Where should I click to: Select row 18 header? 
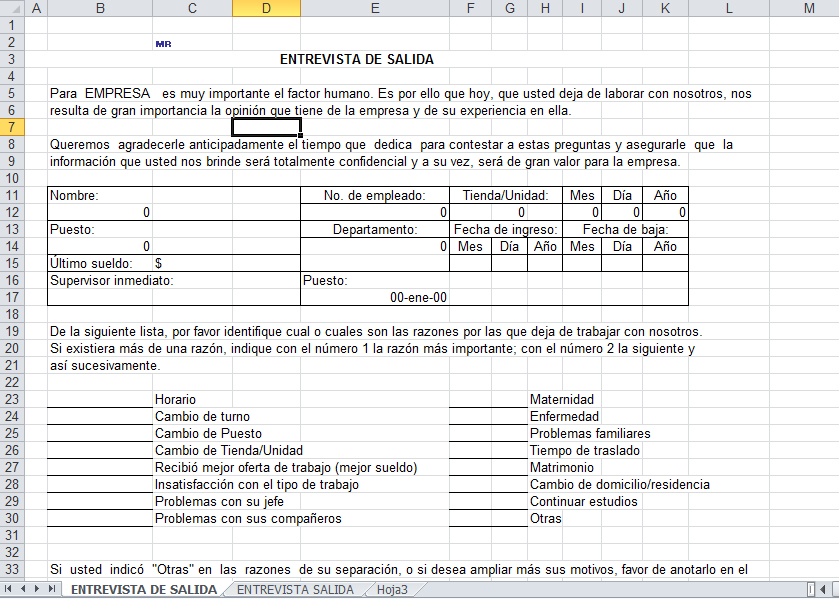[x=12, y=314]
